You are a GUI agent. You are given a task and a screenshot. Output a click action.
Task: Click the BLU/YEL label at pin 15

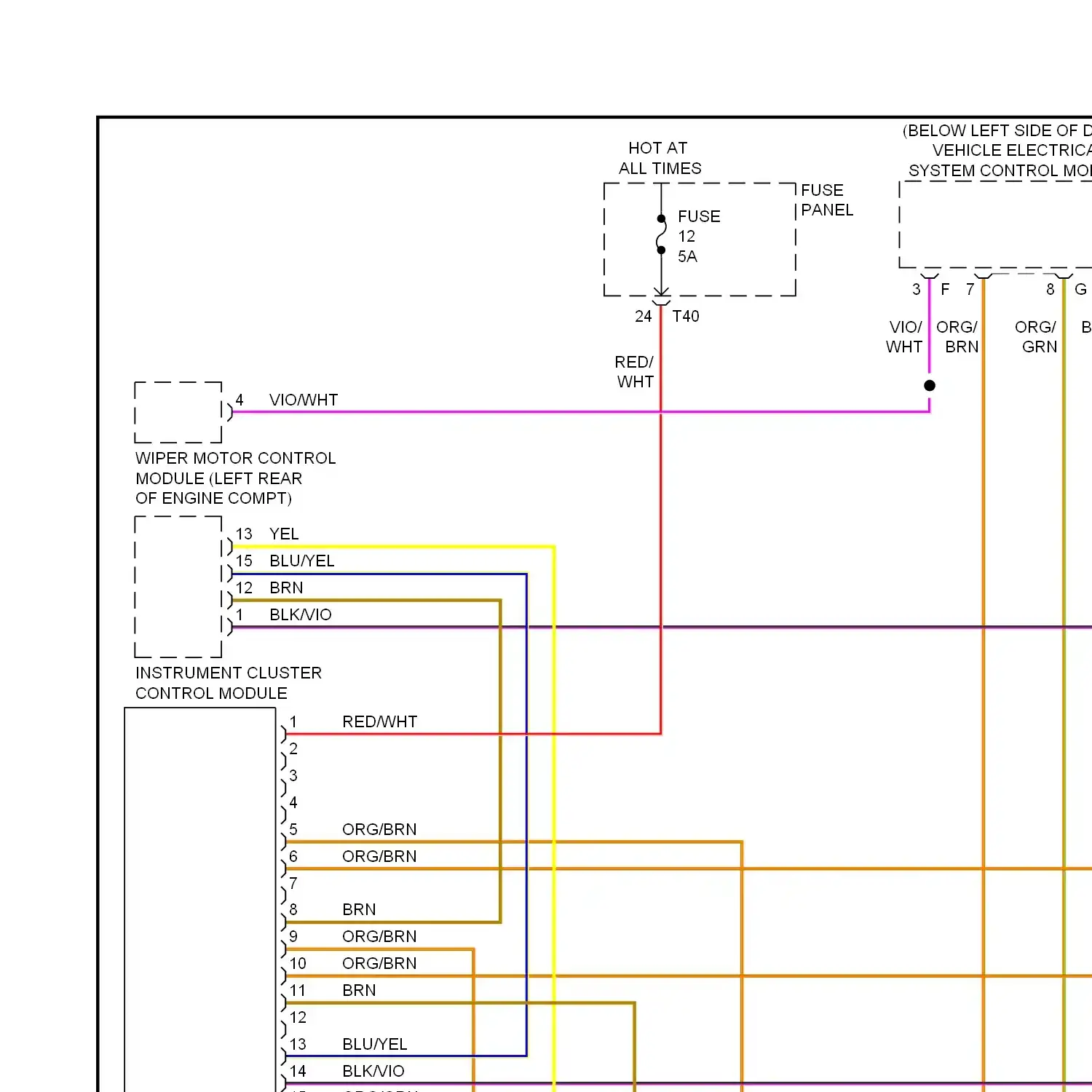pos(302,561)
